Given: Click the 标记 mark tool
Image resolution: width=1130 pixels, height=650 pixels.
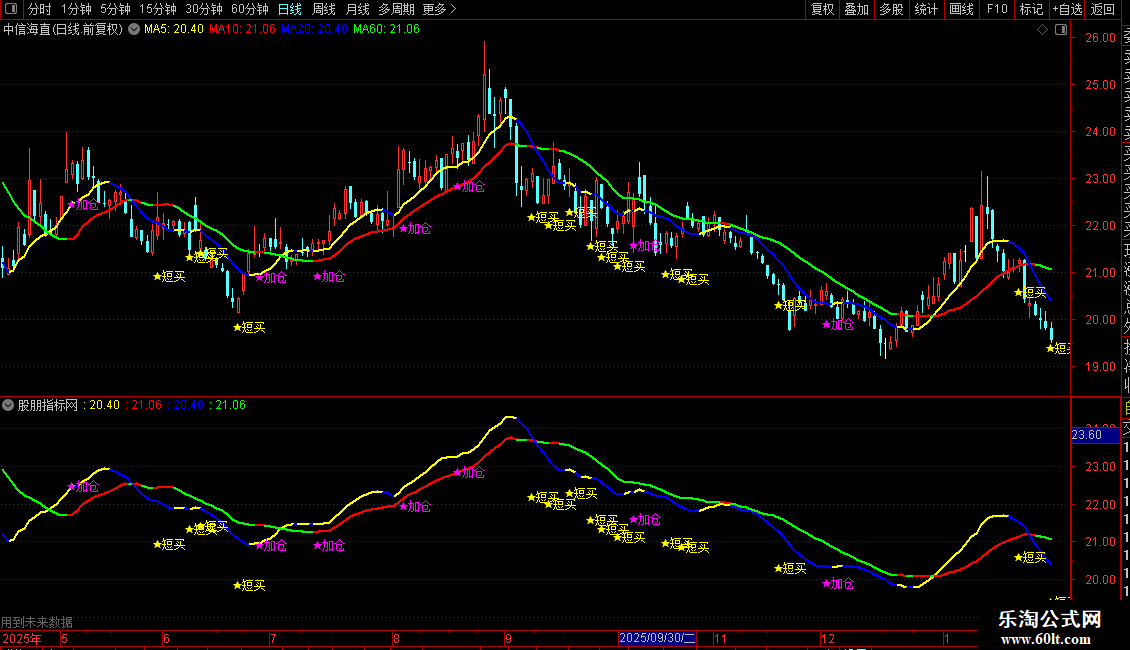Looking at the screenshot, I should [x=1031, y=9].
